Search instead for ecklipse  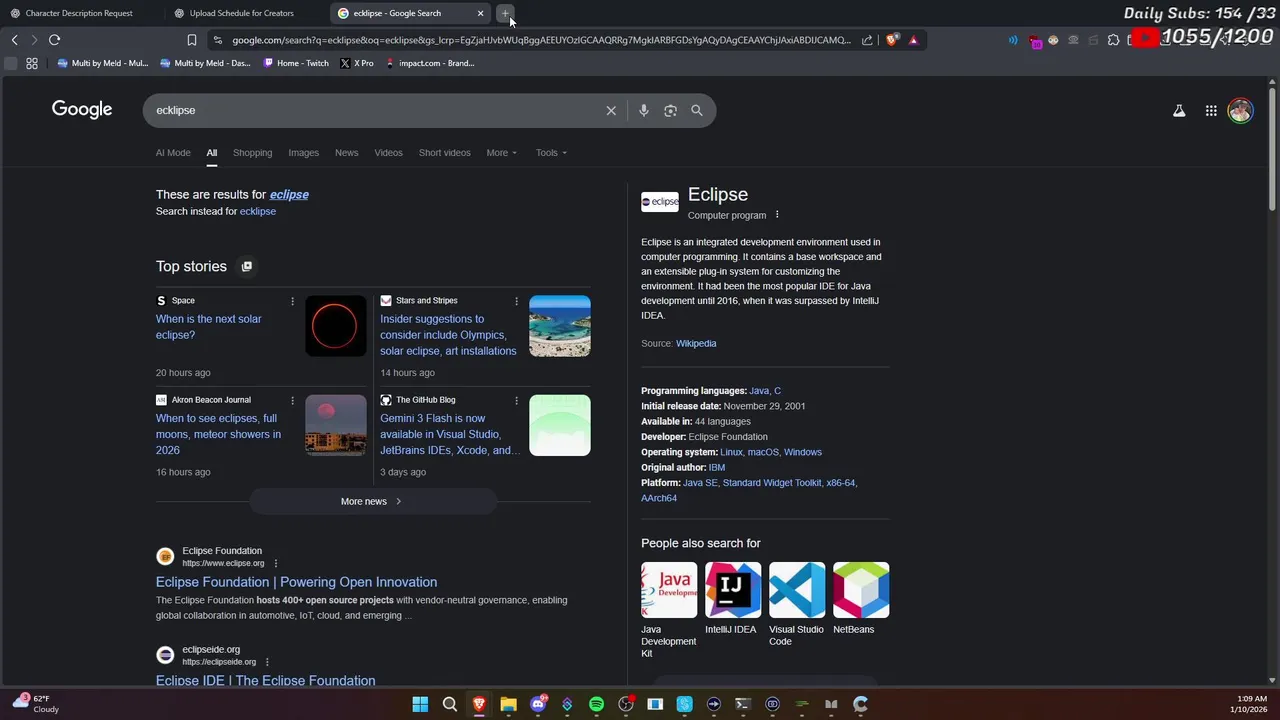pos(258,211)
